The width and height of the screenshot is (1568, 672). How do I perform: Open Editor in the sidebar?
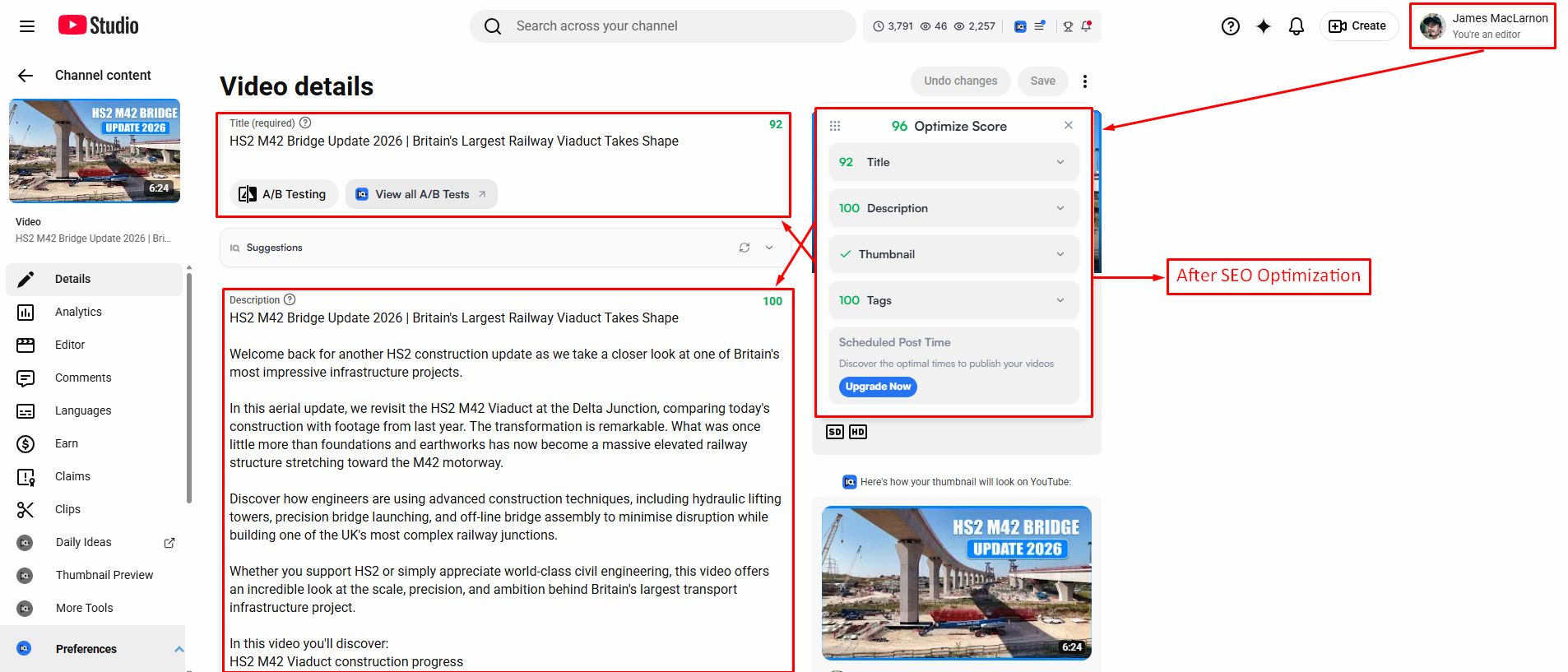coord(94,345)
